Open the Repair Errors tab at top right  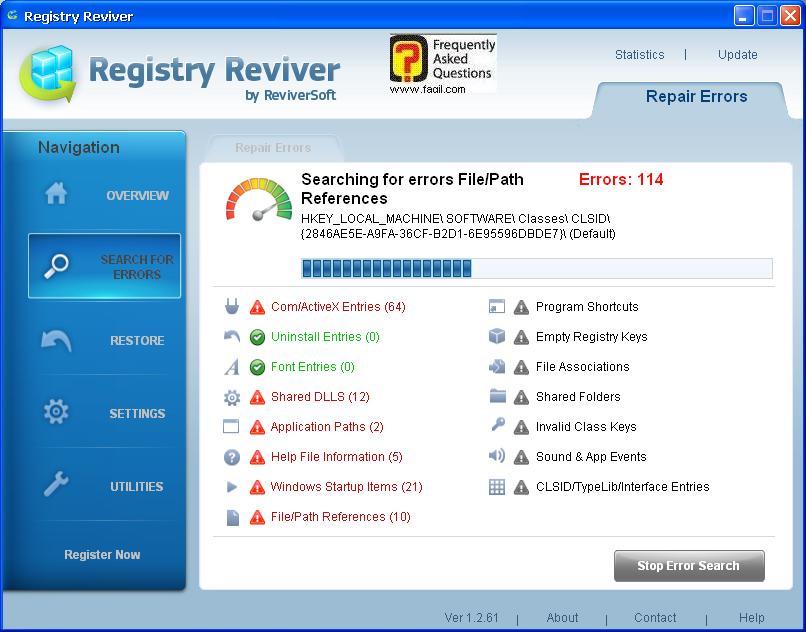pos(696,97)
